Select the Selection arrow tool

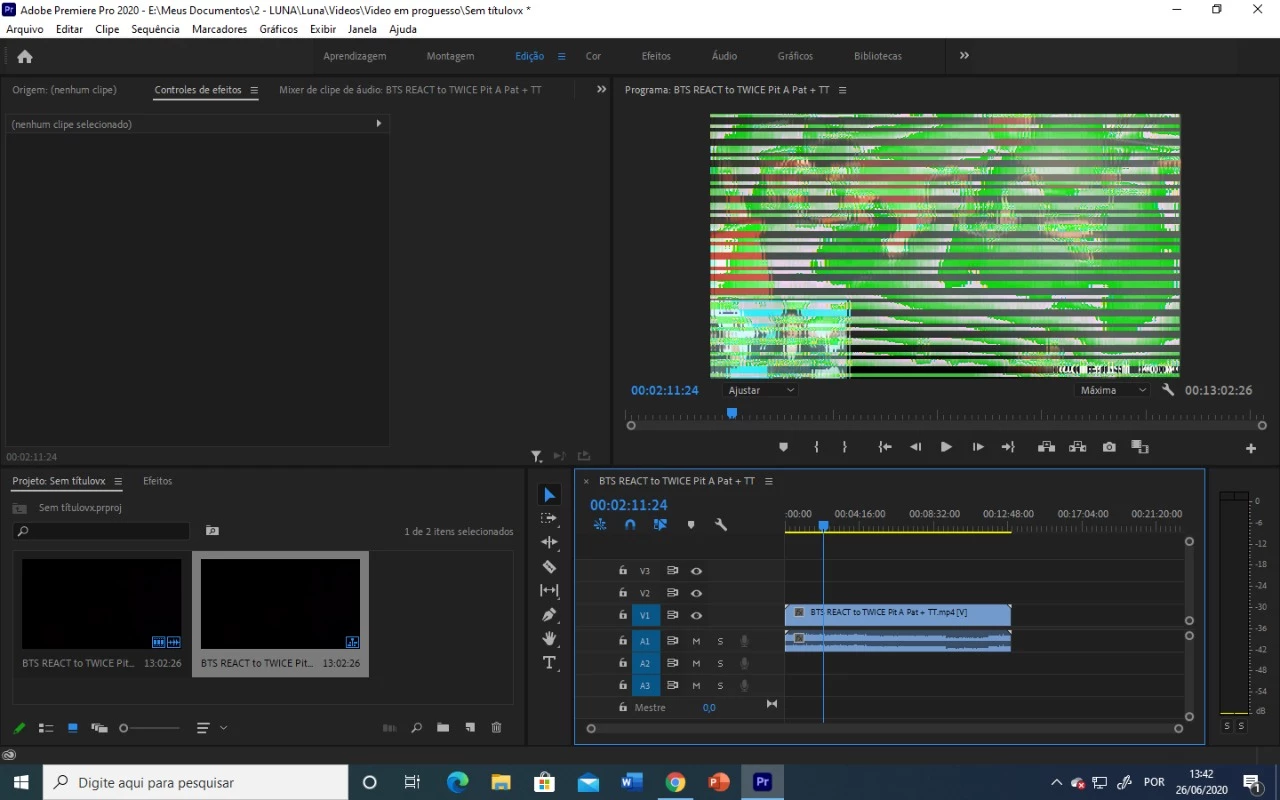coord(549,495)
